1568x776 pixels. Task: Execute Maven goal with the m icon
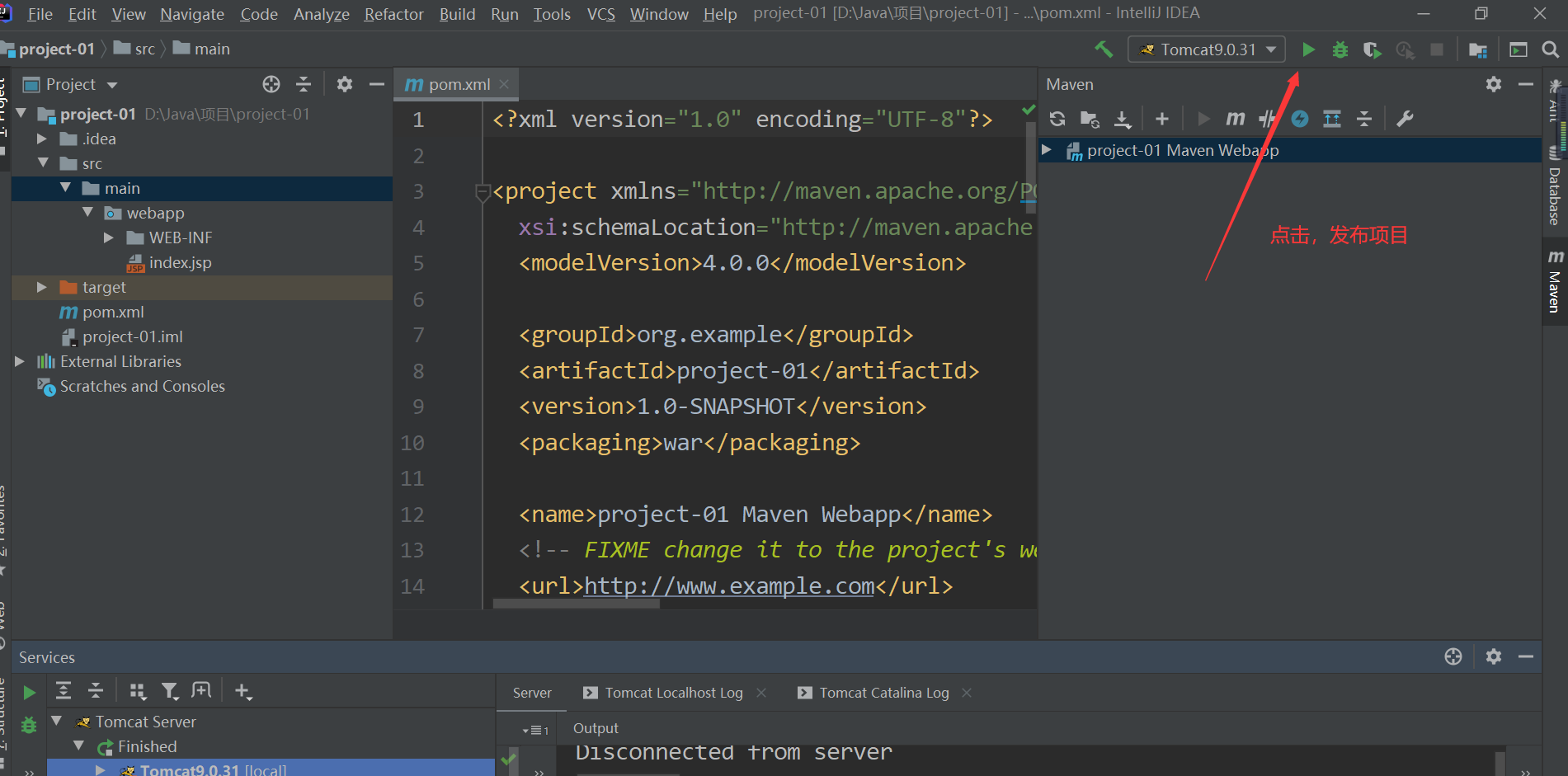(x=1236, y=119)
